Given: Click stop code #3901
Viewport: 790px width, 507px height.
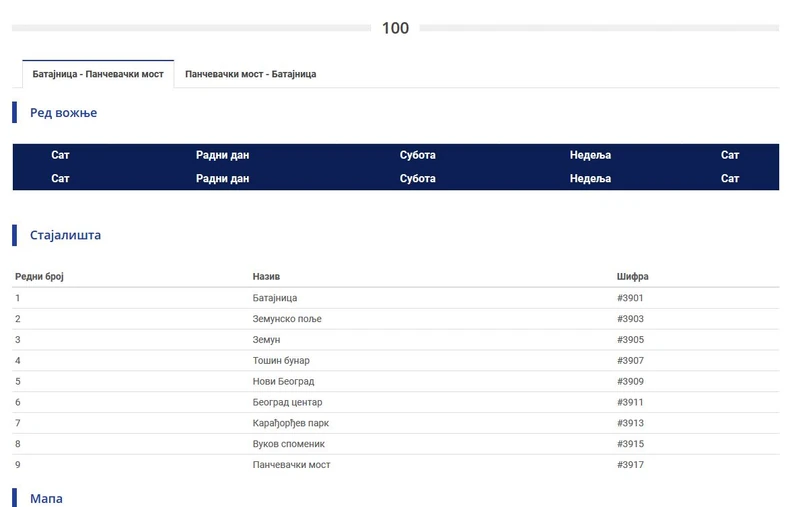Looking at the screenshot, I should click(630, 298).
